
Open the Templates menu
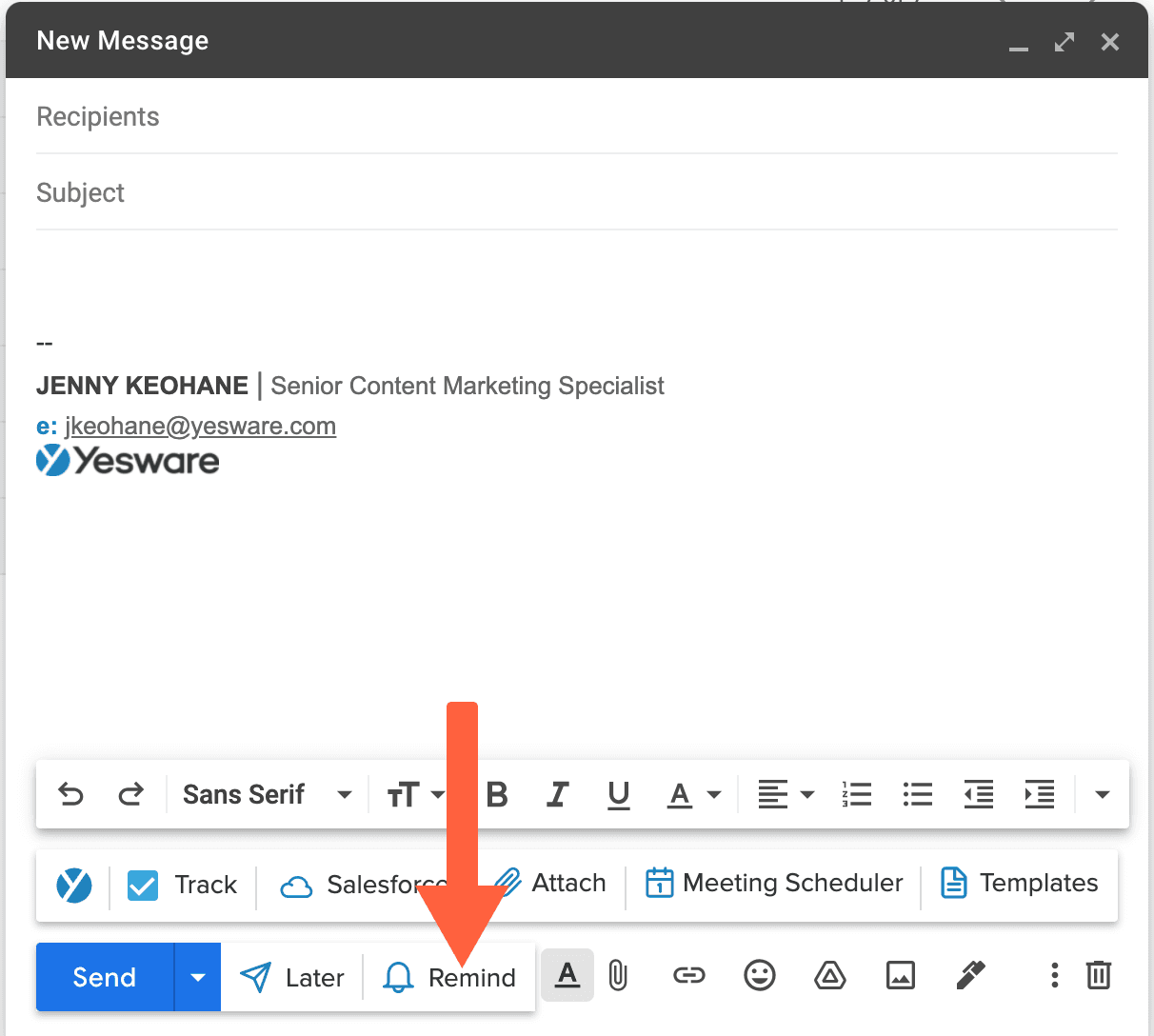1020,884
